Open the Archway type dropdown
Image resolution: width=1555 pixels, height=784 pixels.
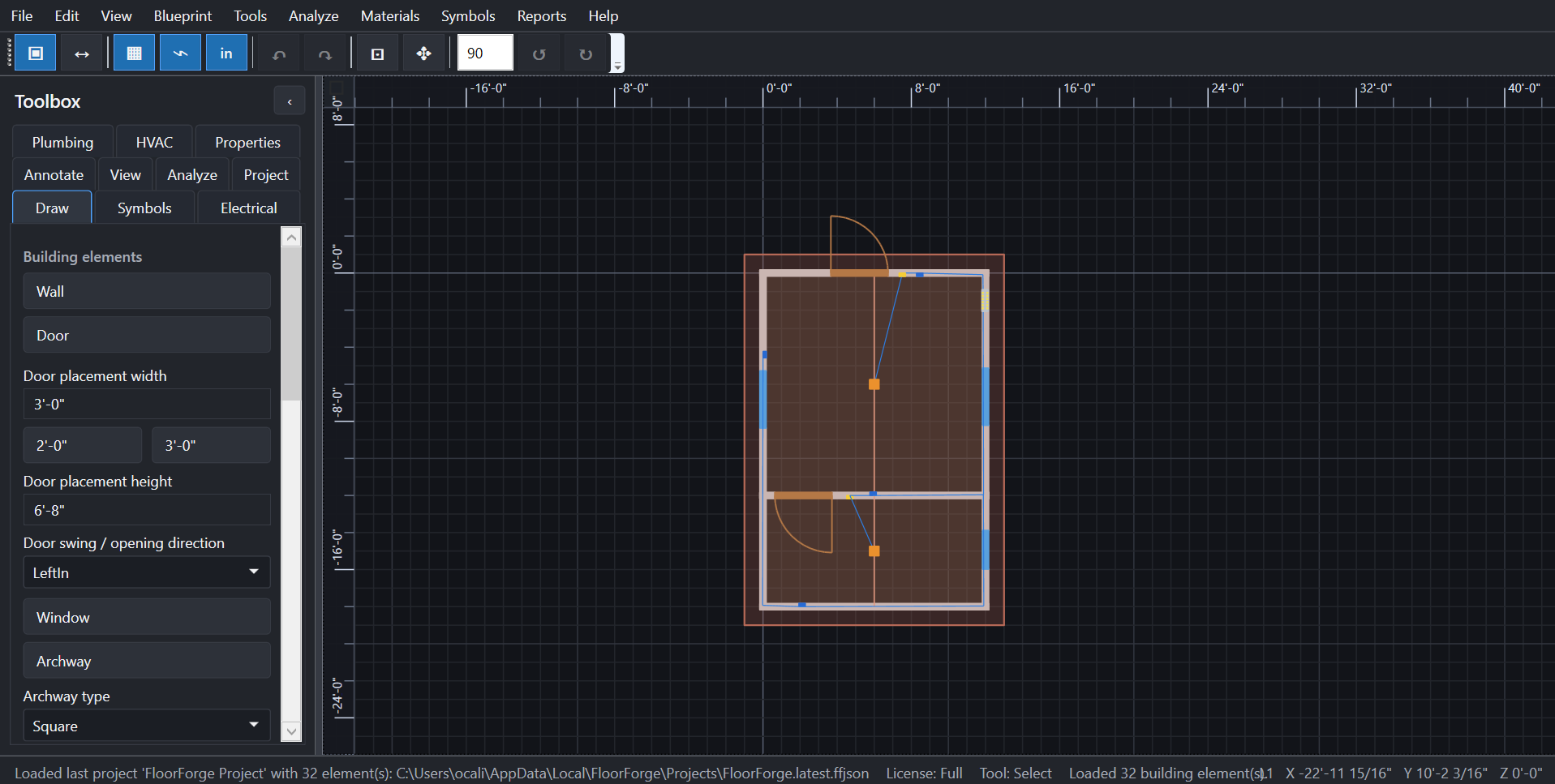click(x=147, y=726)
